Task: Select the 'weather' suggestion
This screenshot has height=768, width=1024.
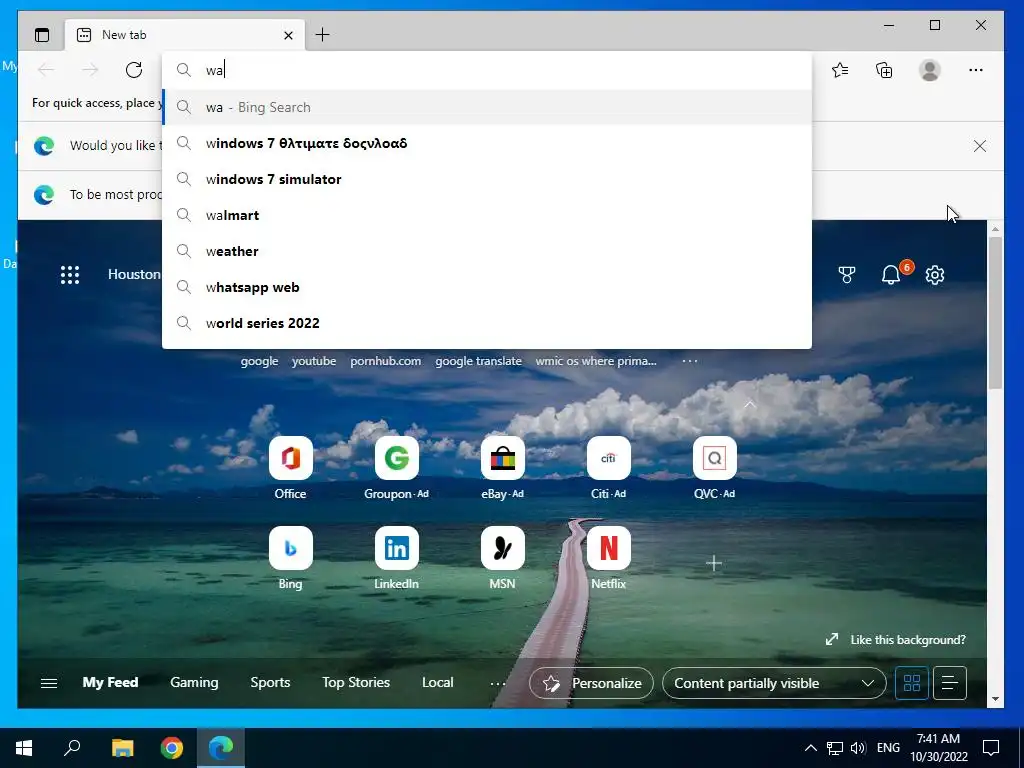Action: (x=487, y=251)
